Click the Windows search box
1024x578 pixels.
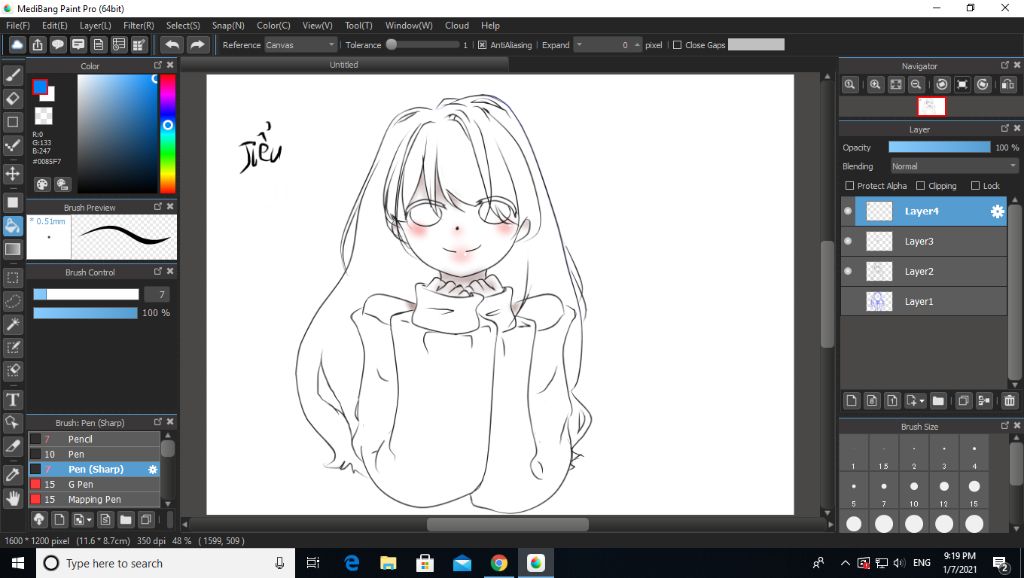167,563
